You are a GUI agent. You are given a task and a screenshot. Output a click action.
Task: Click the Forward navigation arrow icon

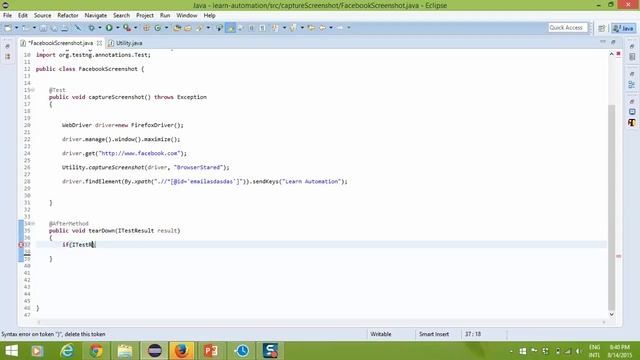(340, 28)
